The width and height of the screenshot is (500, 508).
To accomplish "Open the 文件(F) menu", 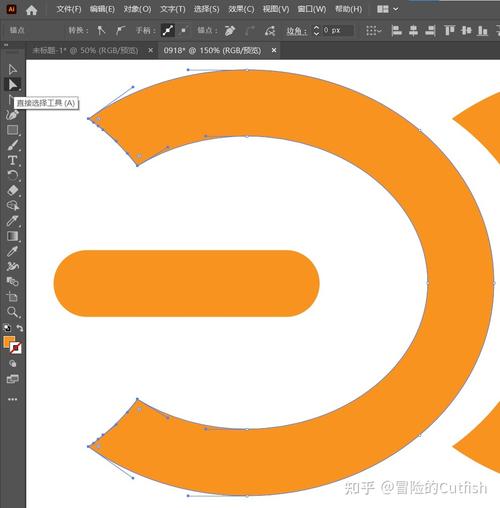I will [69, 9].
